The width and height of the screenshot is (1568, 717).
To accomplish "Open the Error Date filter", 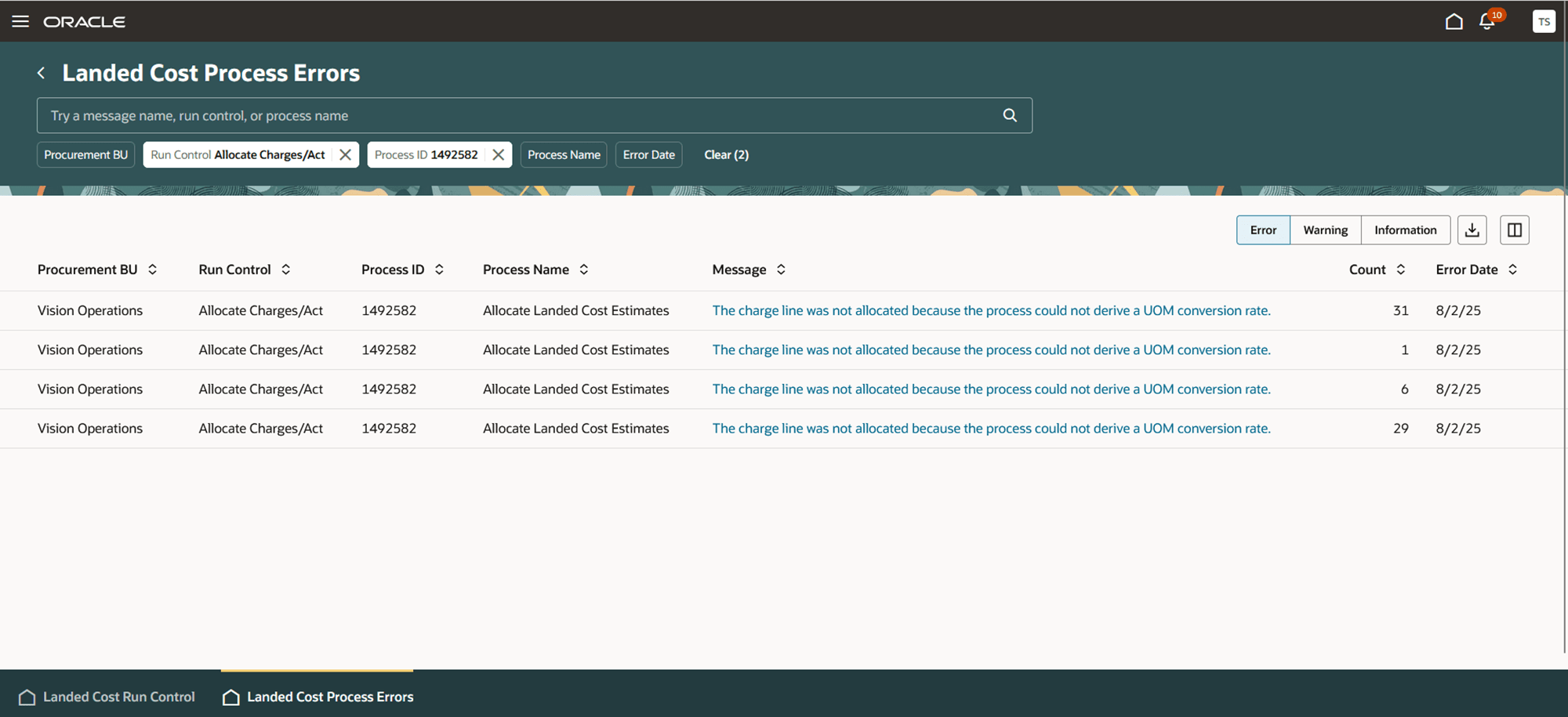I will point(648,154).
